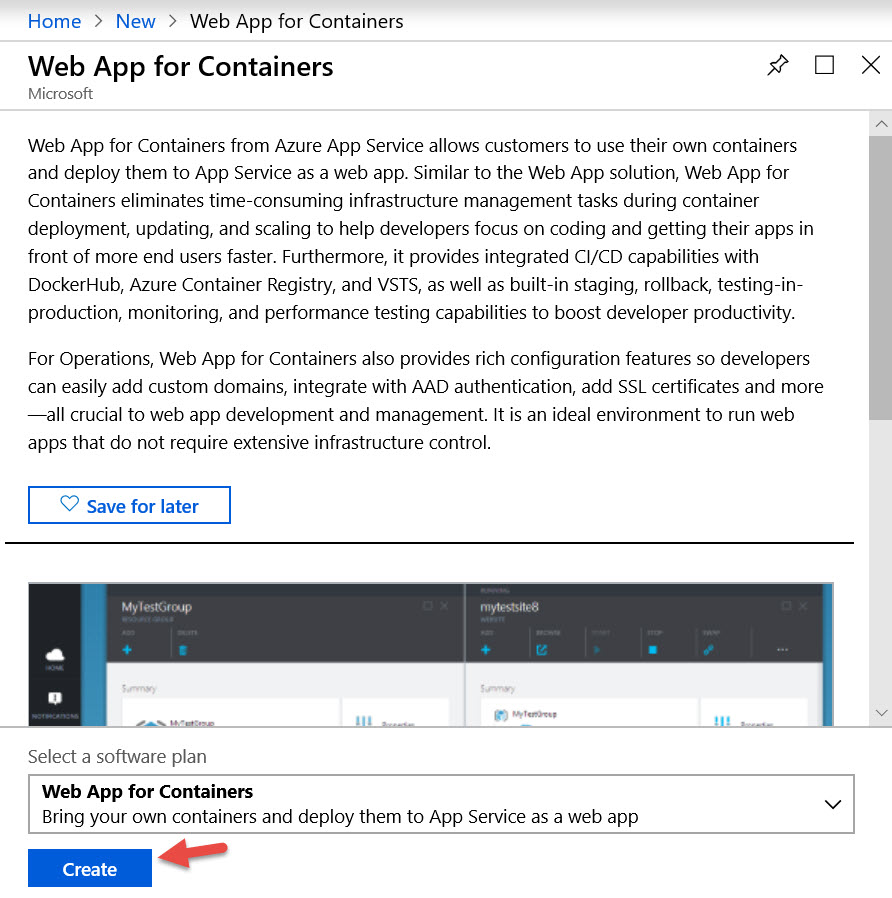Click the vertical scrollbar thumb
This screenshot has width=892, height=898.
[881, 278]
